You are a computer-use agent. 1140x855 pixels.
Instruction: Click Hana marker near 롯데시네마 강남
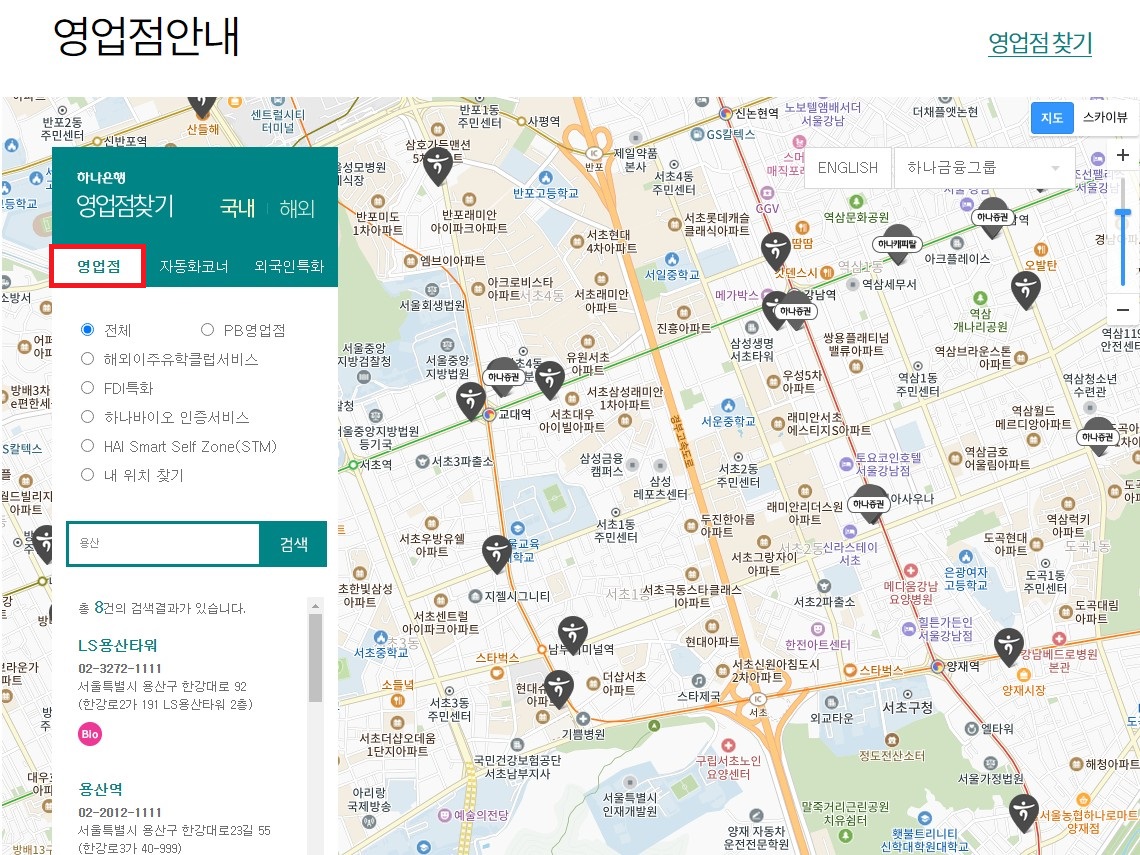776,251
